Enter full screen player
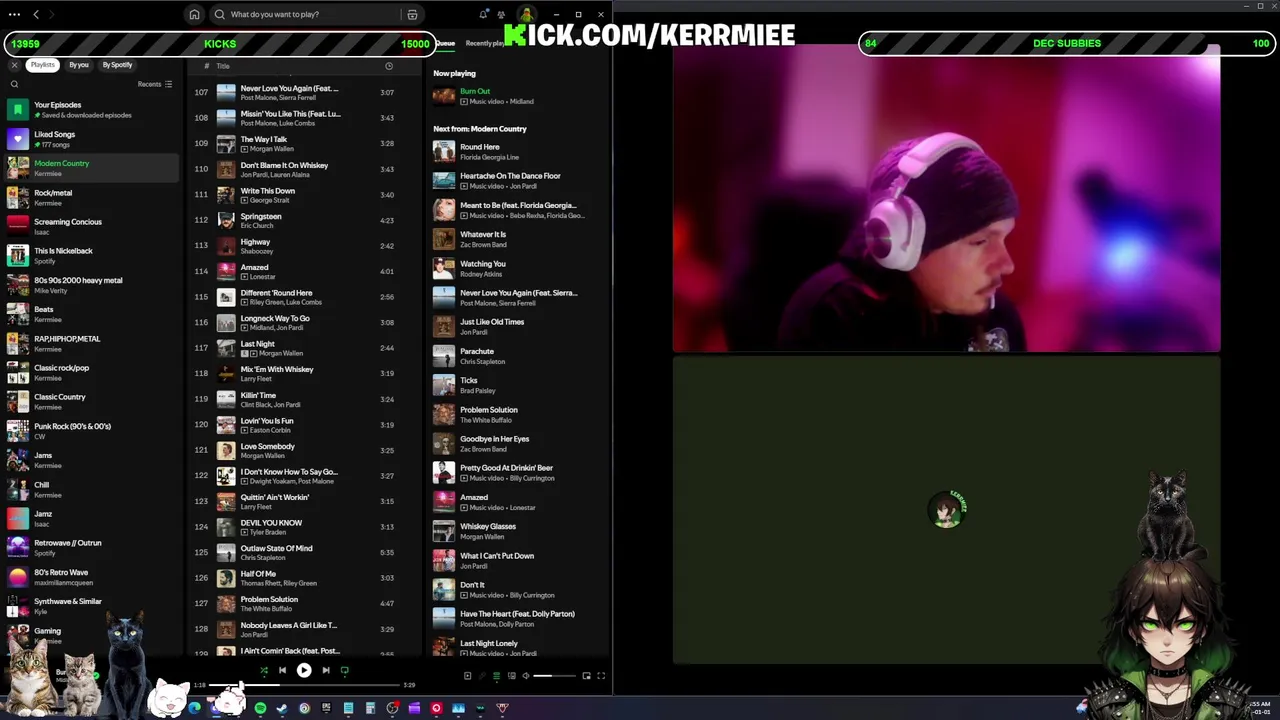This screenshot has width=1280, height=720. tap(601, 676)
